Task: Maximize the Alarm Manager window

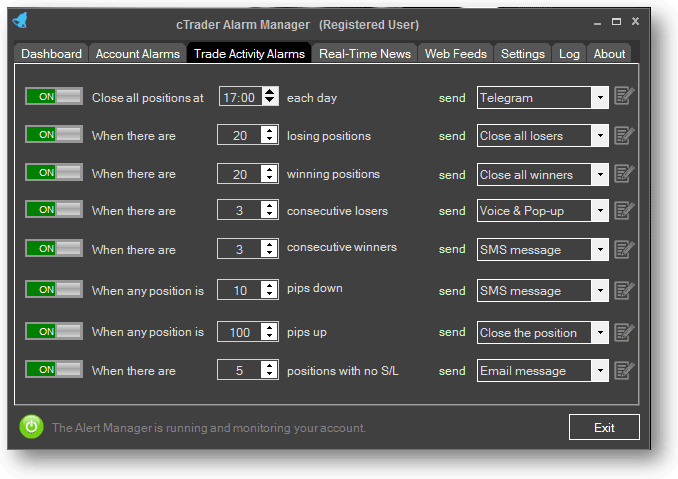Action: (616, 21)
